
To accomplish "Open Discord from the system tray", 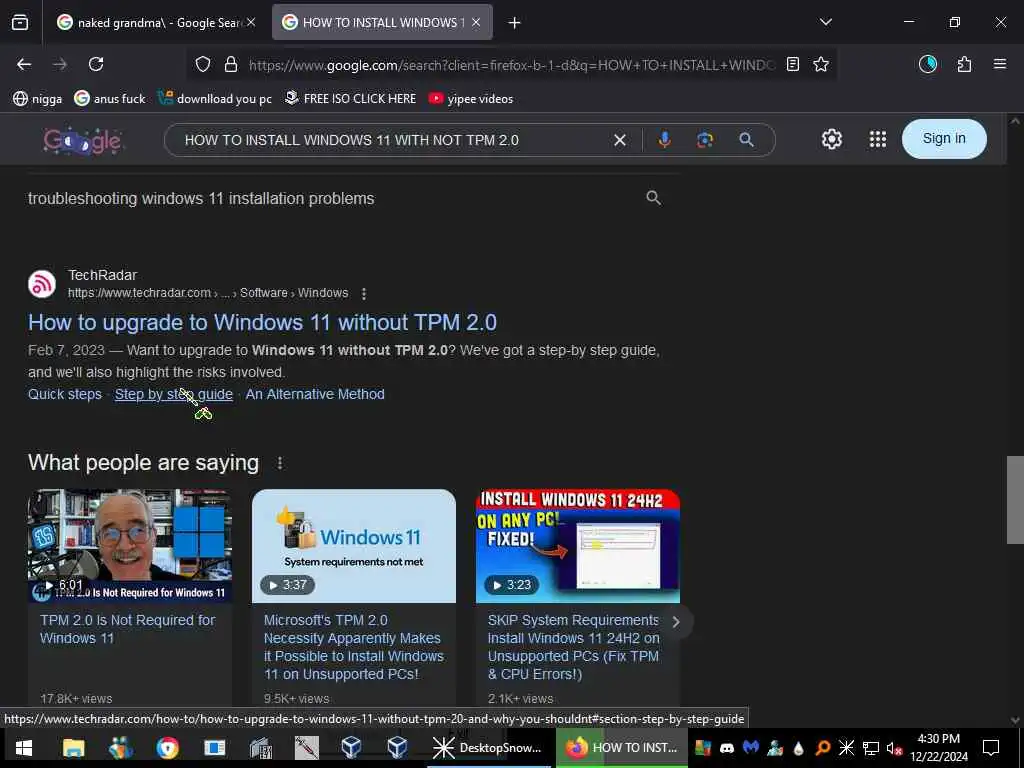I will click(727, 748).
